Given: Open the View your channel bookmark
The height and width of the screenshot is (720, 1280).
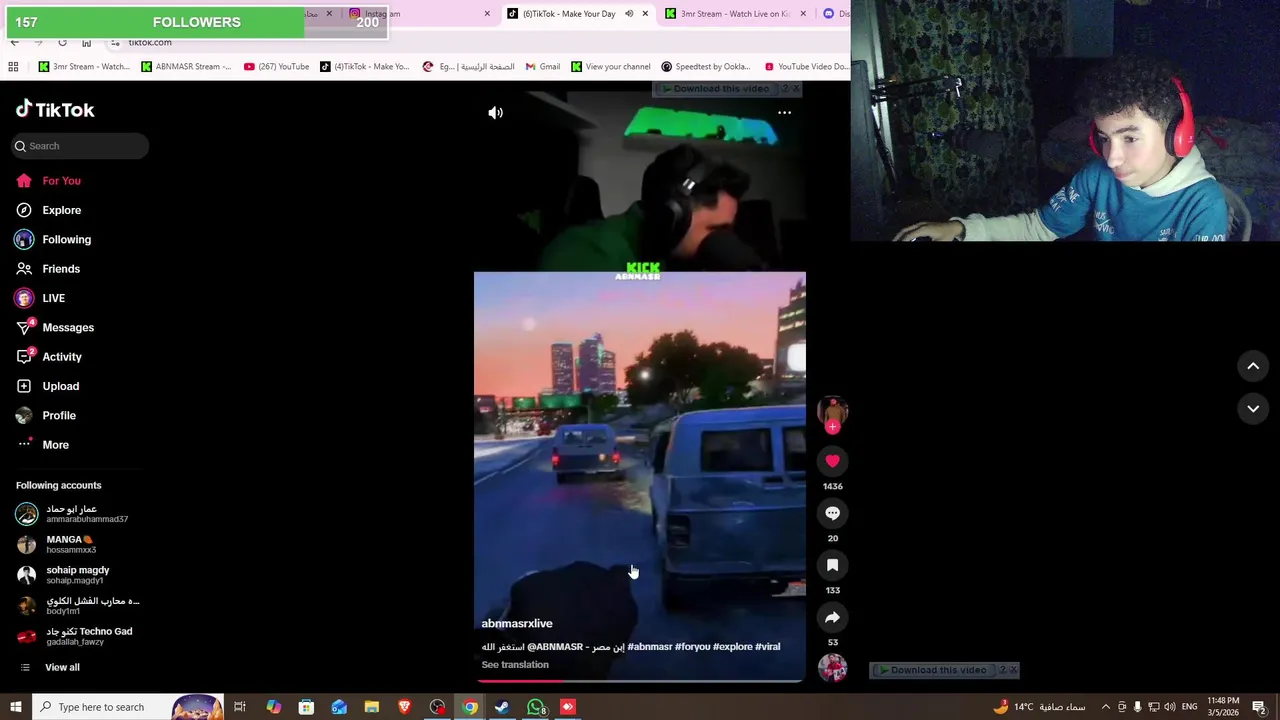Looking at the screenshot, I should pyautogui.click(x=611, y=67).
